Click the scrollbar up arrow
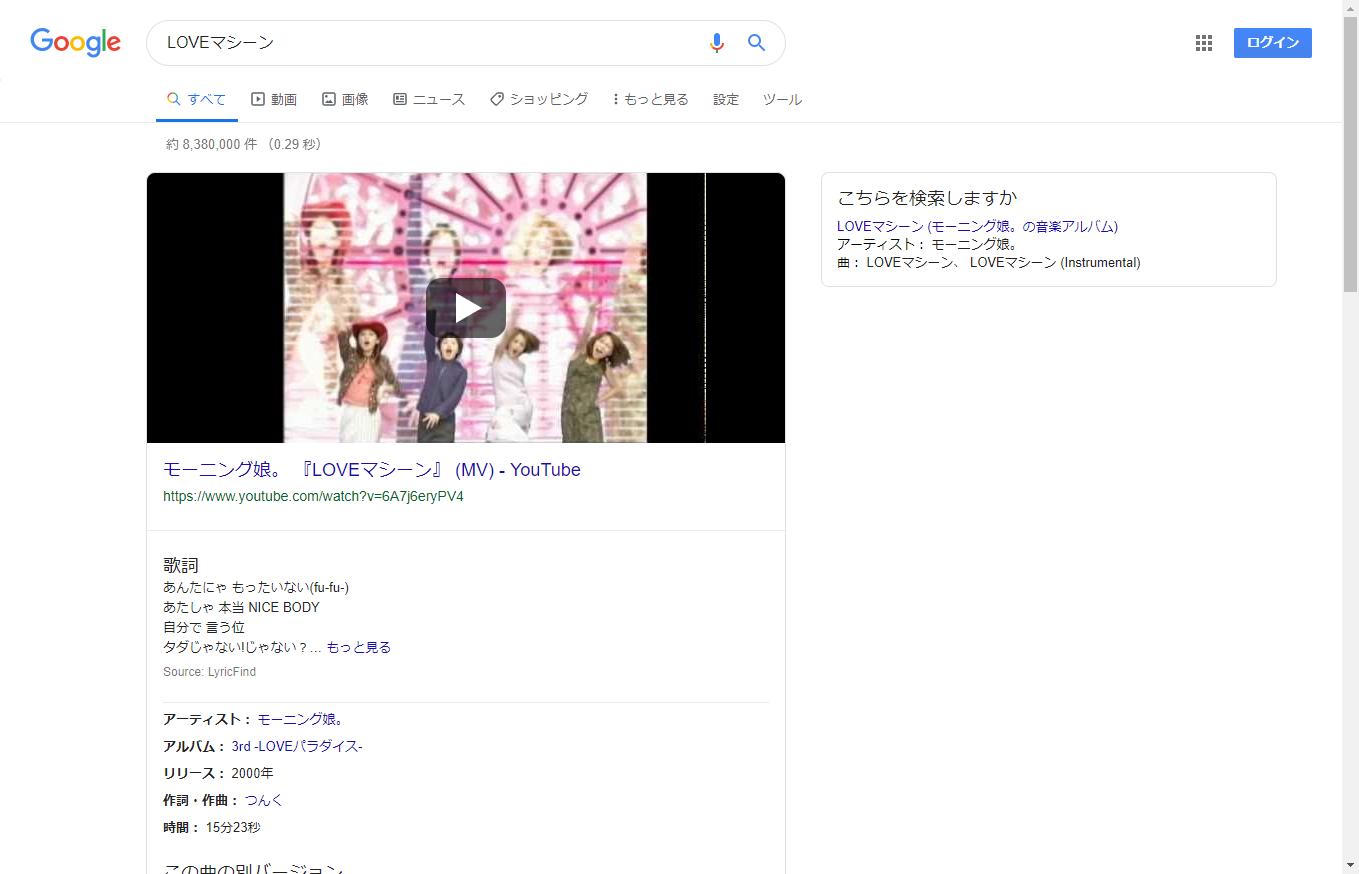The height and width of the screenshot is (874, 1359). click(1350, 8)
